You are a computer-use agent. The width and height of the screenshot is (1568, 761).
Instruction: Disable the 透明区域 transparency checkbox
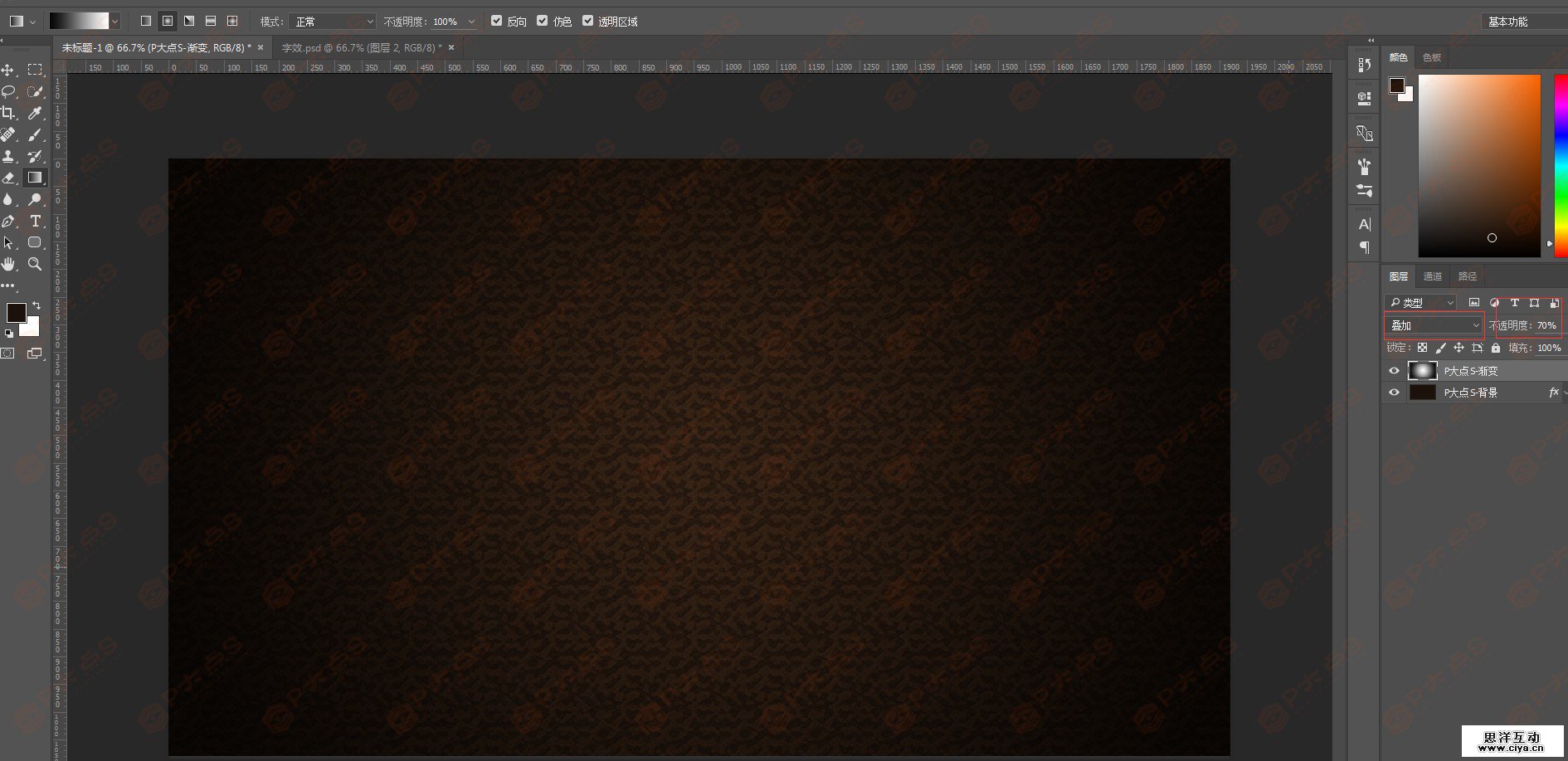(587, 21)
